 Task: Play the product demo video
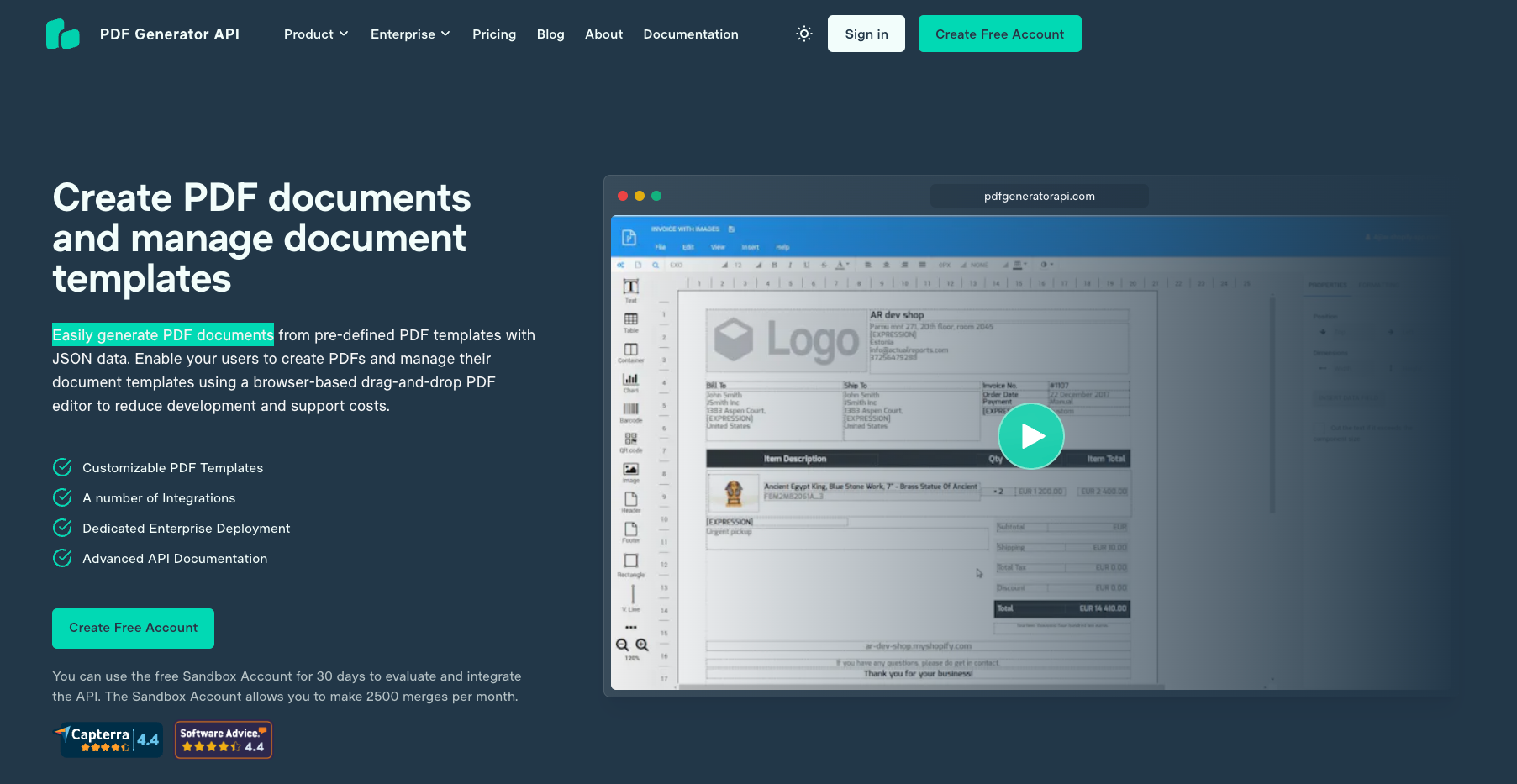1031,436
